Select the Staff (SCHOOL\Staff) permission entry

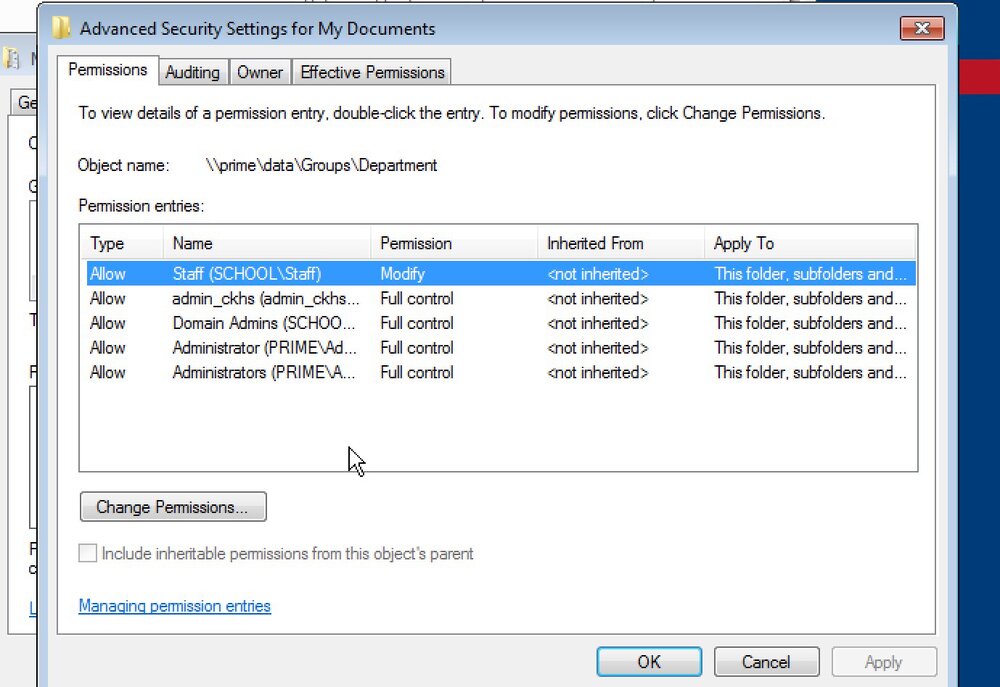501,274
